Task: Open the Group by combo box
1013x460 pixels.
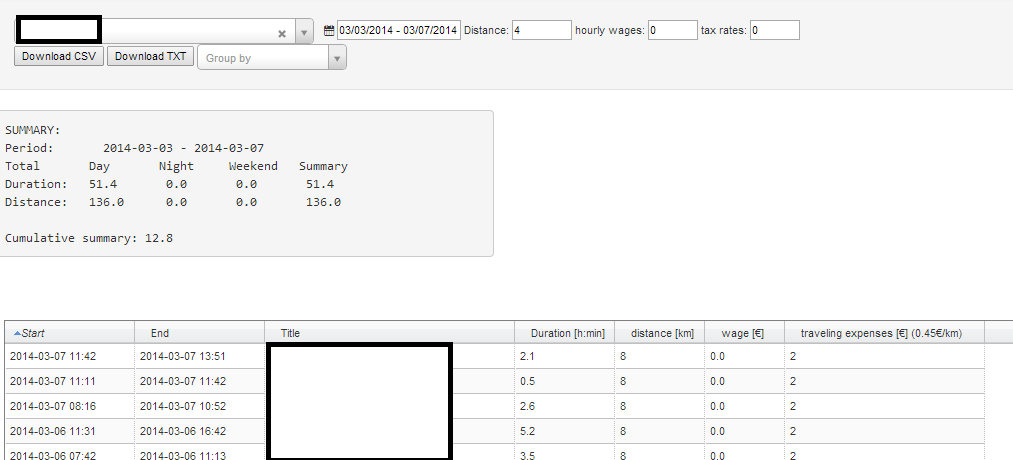Action: click(272, 58)
